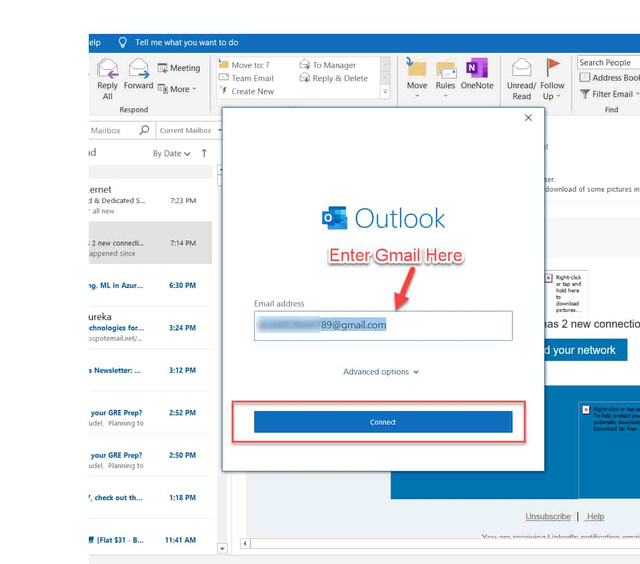Open the Rules menu
The image size is (640, 564).
point(445,78)
